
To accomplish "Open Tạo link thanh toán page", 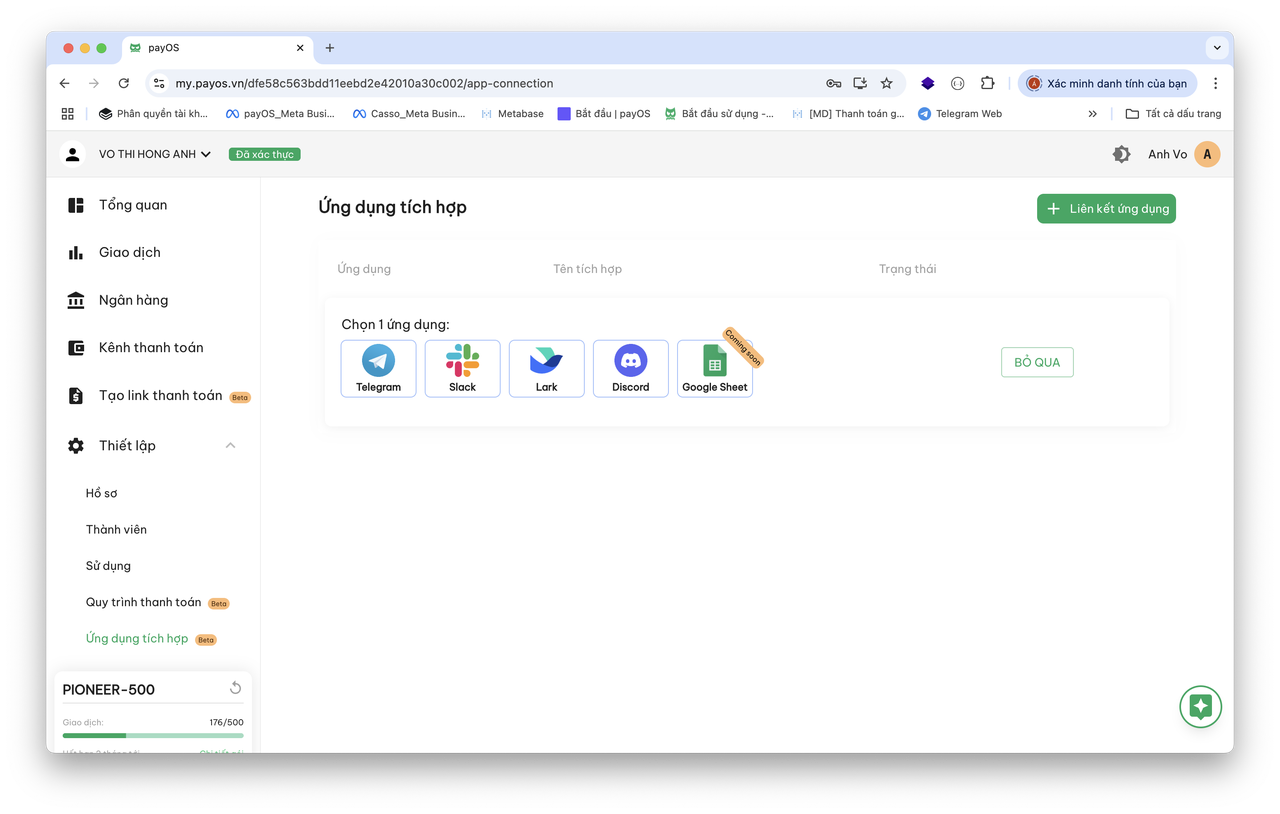I will tap(160, 396).
